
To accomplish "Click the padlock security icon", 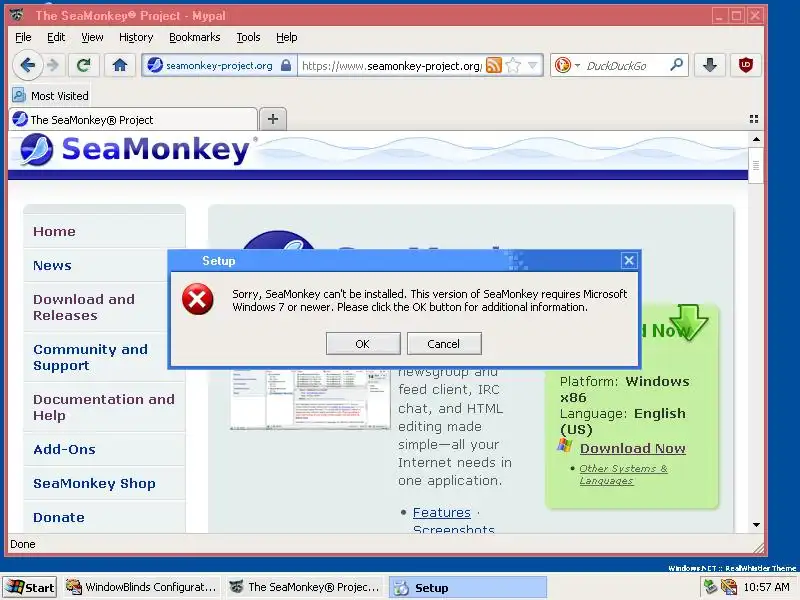I will 286,65.
